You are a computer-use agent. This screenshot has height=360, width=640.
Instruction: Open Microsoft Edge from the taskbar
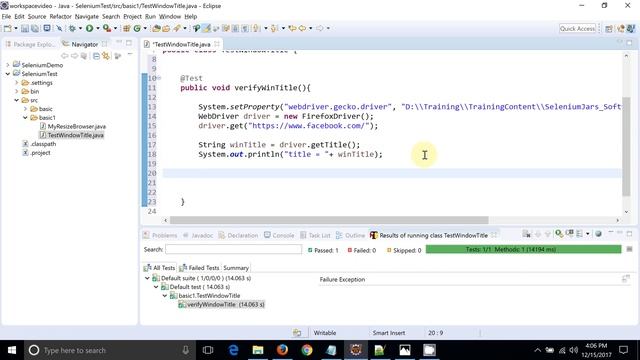(x=233, y=350)
